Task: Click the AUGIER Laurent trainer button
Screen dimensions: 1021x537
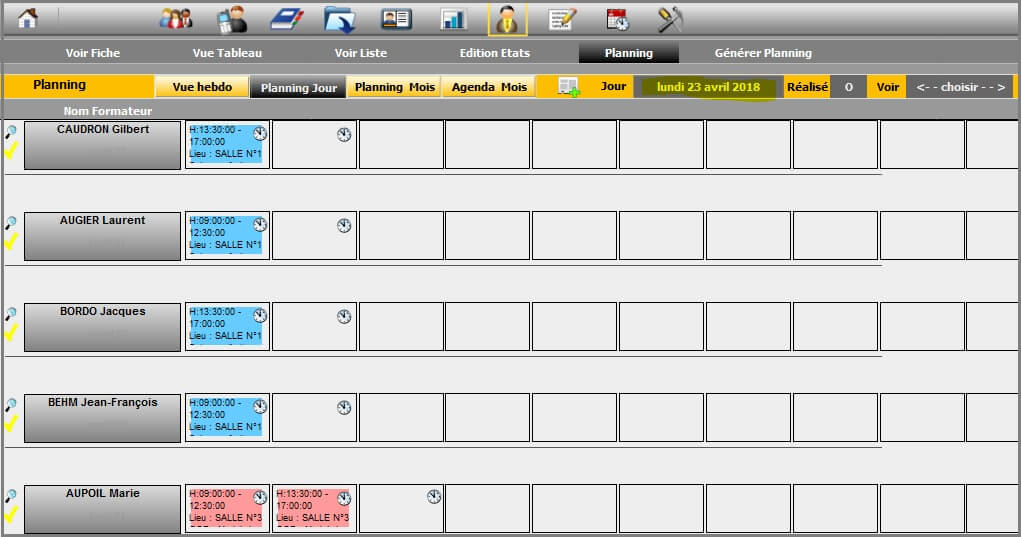Action: (x=102, y=236)
